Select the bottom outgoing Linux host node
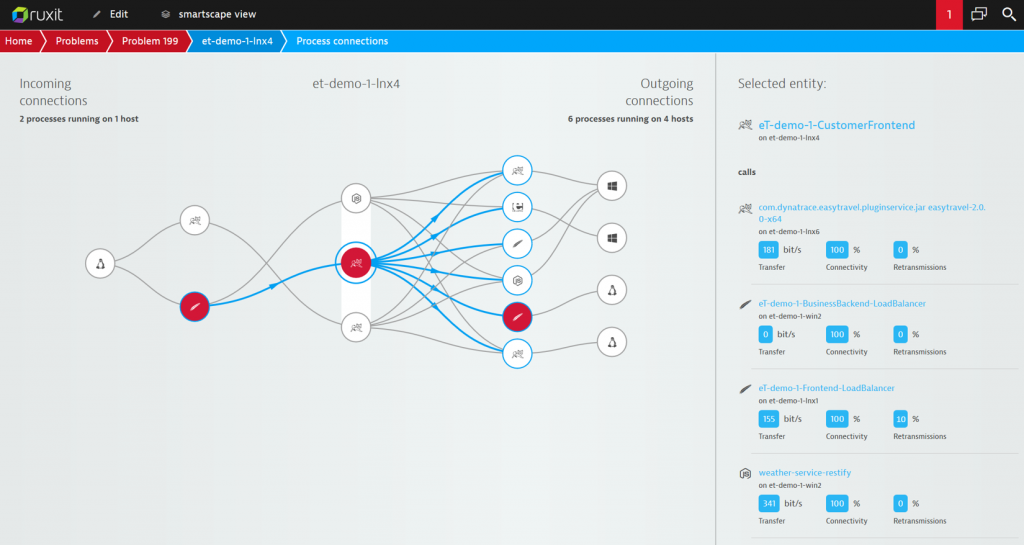This screenshot has height=545, width=1024. click(x=612, y=342)
